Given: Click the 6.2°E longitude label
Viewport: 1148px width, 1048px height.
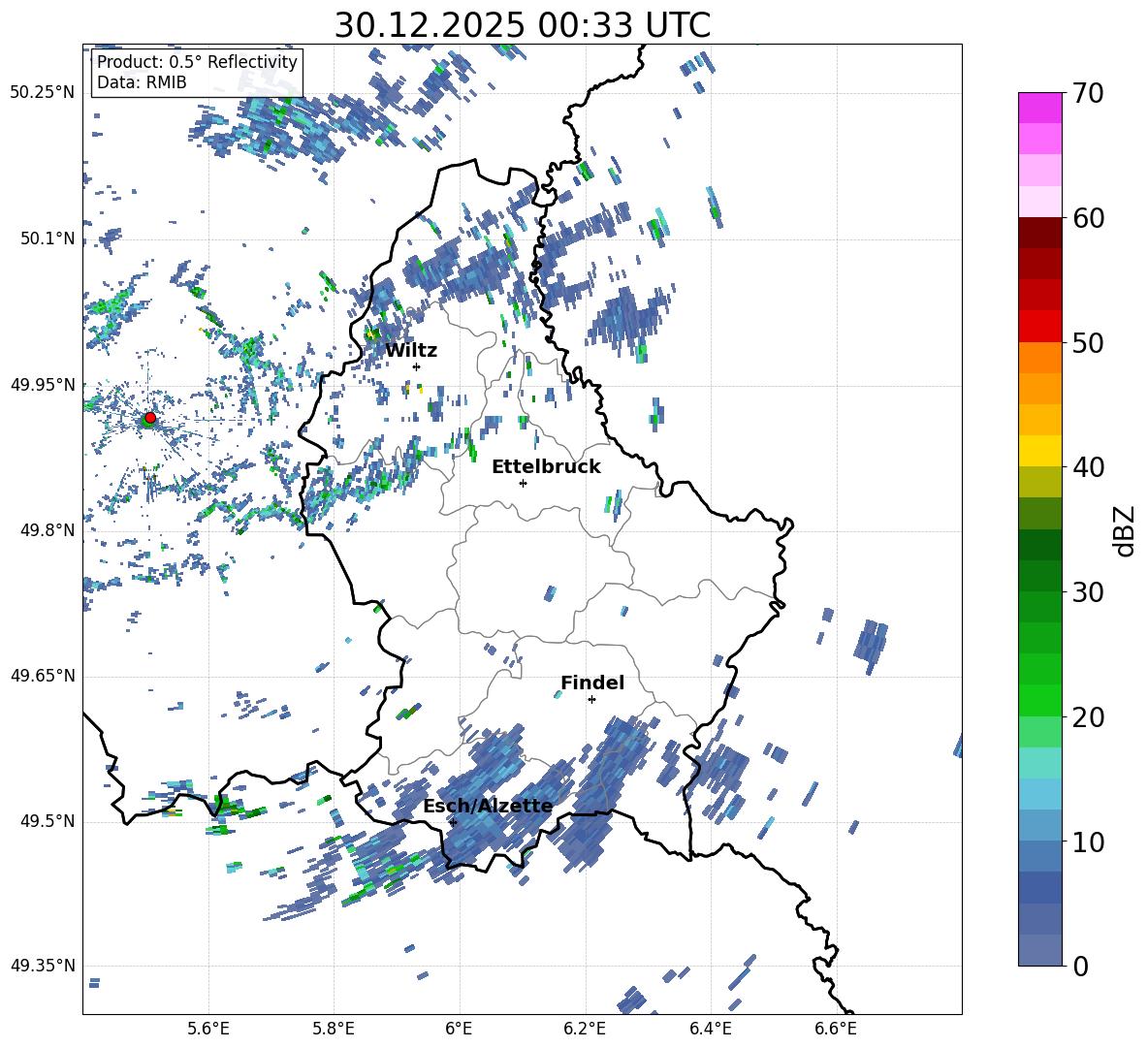Looking at the screenshot, I should 585,1030.
